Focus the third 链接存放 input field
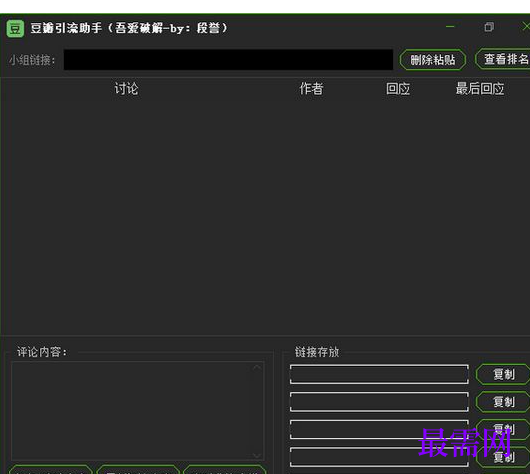This screenshot has height=474, width=530. coord(379,430)
